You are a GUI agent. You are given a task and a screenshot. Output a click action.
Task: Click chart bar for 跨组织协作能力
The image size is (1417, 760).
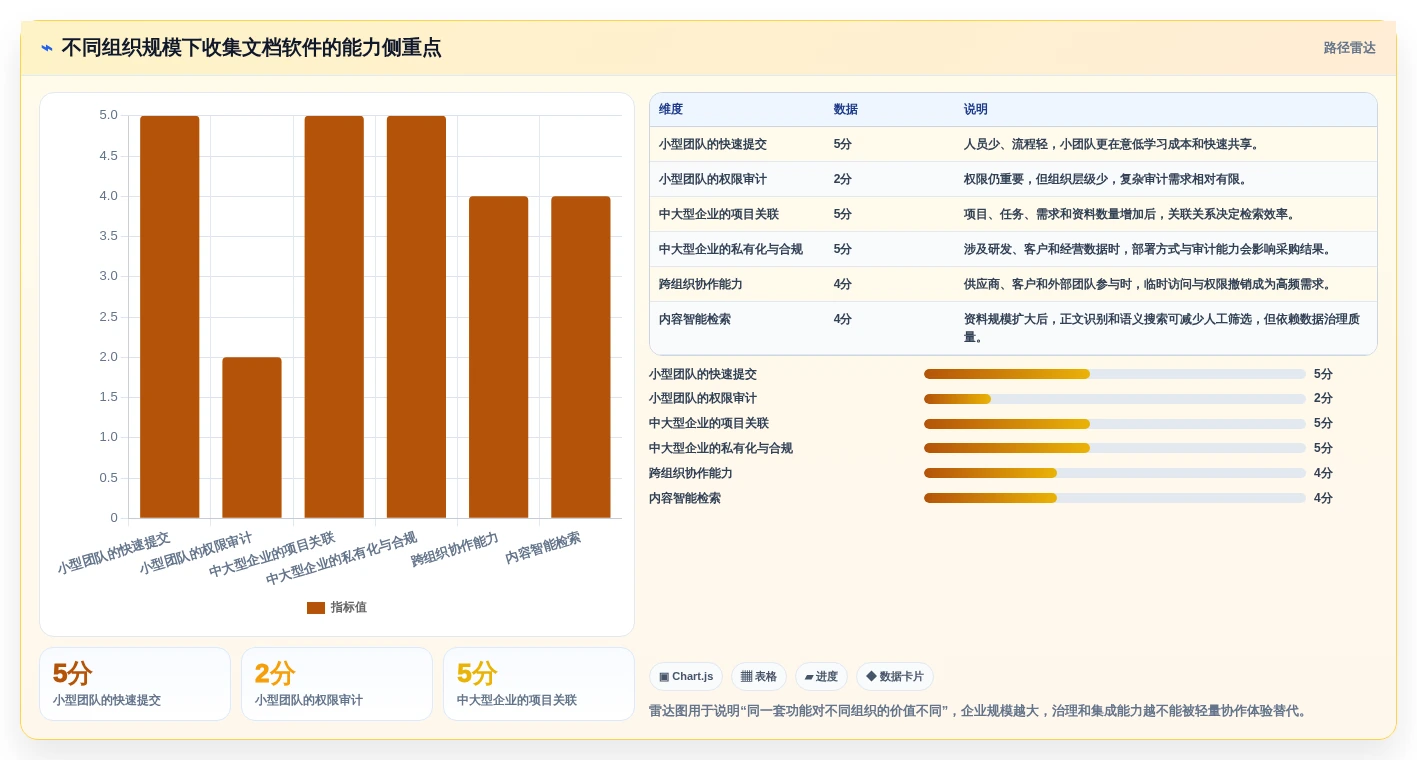499,357
